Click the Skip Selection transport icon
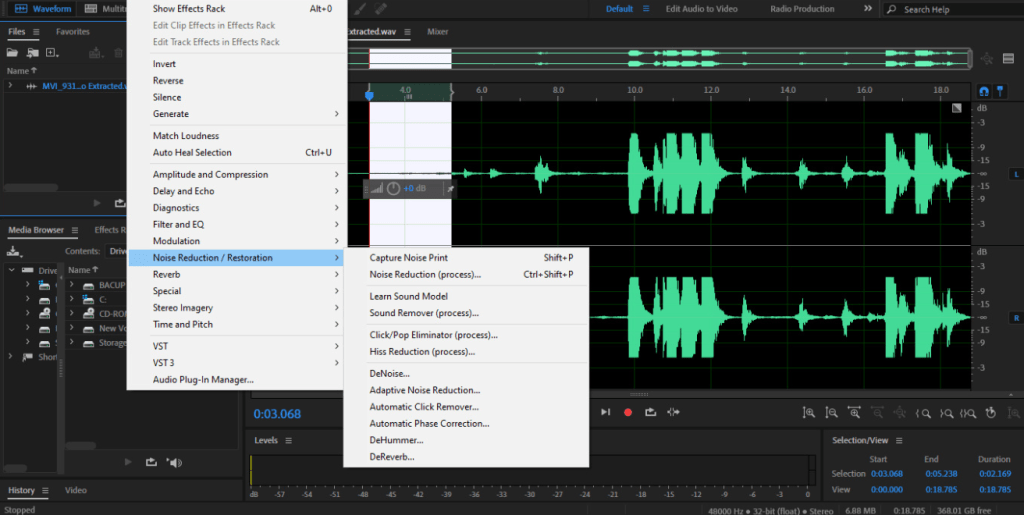The image size is (1024, 515). [x=675, y=412]
